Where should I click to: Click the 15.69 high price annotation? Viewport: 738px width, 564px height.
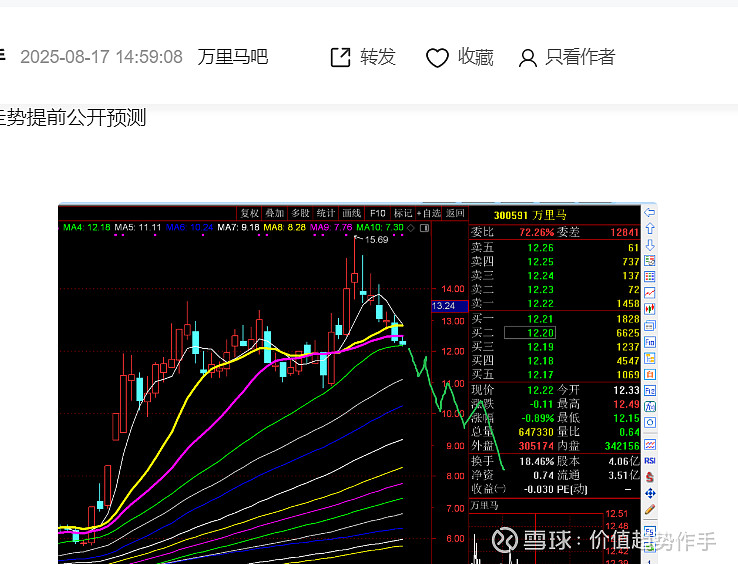[376, 240]
